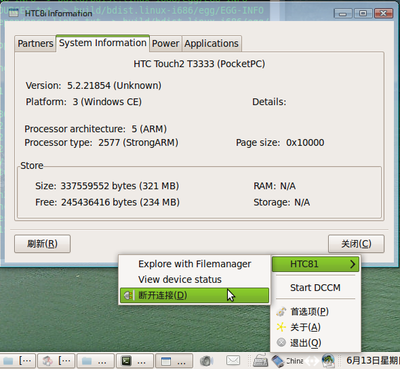
Task: Select the System Information tab
Action: (x=103, y=43)
